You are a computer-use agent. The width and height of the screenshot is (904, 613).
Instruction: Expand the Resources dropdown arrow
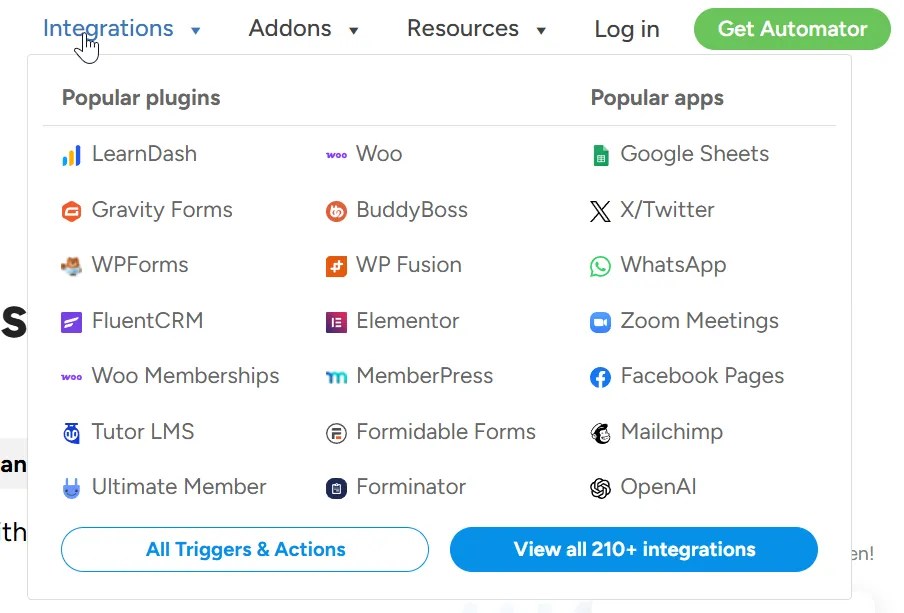[x=541, y=31]
